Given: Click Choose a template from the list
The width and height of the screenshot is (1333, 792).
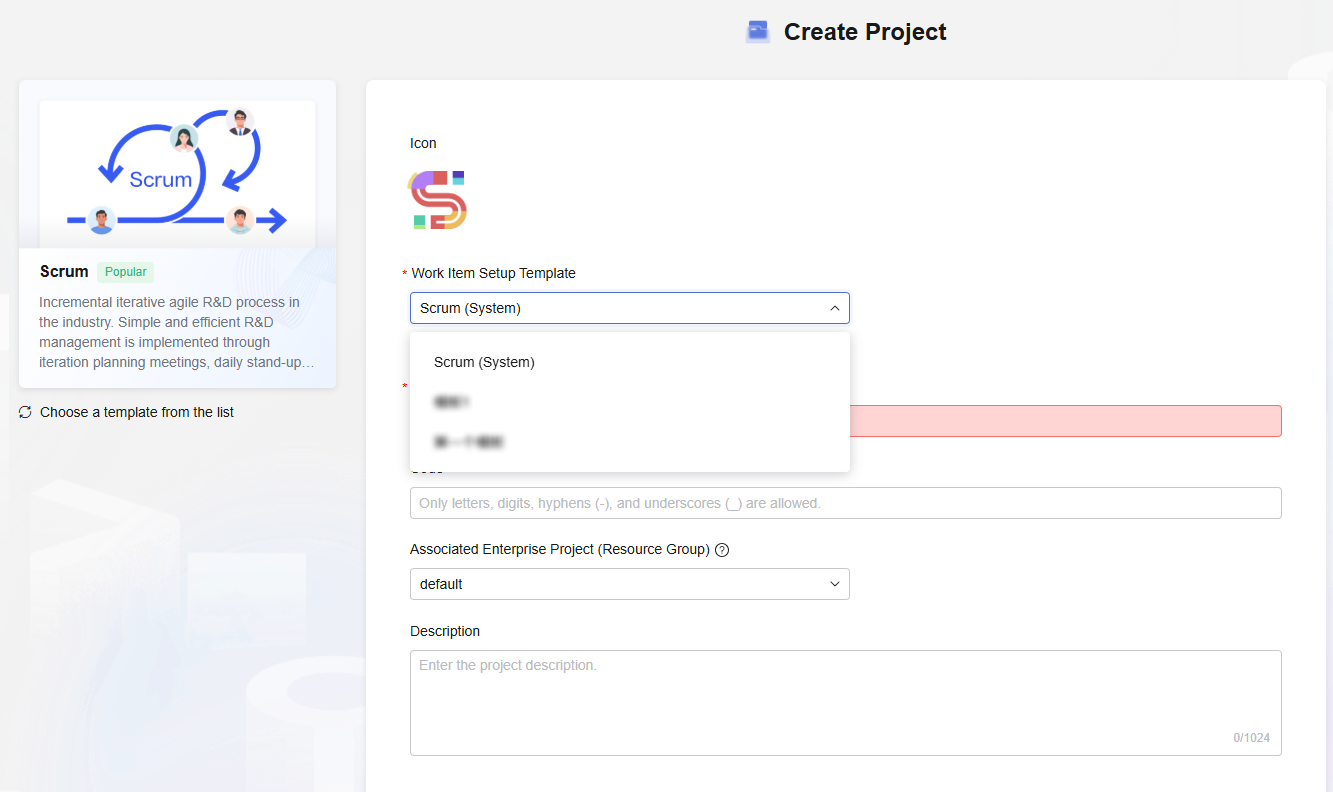Looking at the screenshot, I should [x=137, y=412].
